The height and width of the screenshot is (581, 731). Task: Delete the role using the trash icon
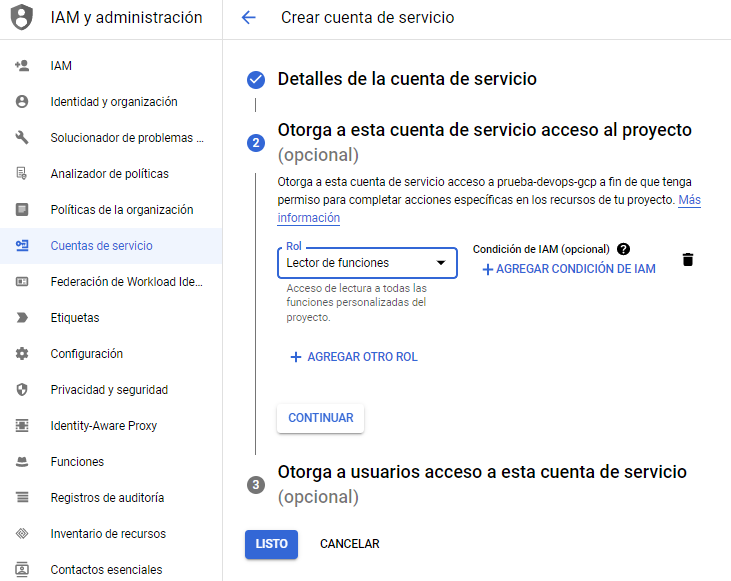coord(687,260)
